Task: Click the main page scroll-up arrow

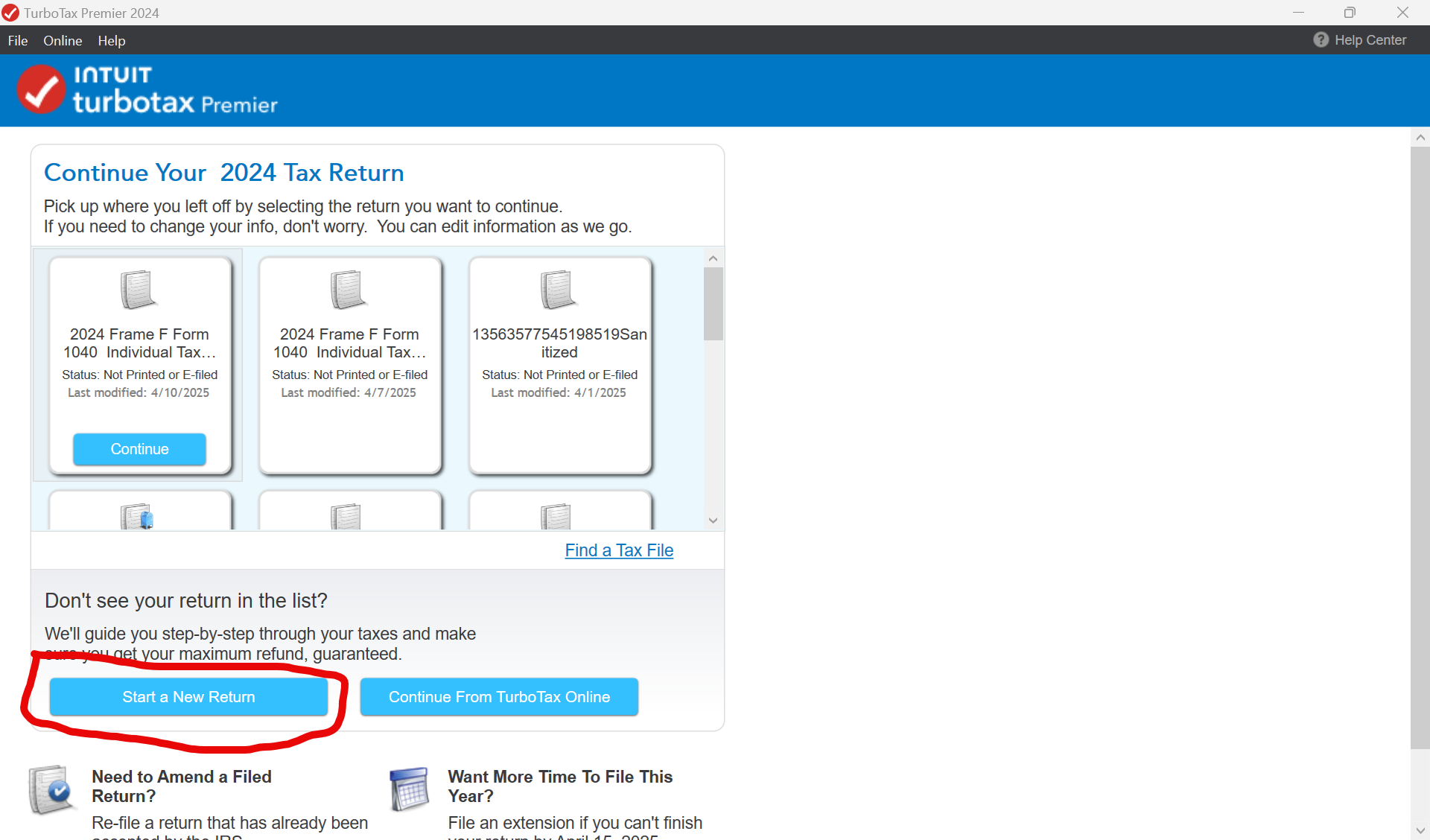Action: (1420, 137)
